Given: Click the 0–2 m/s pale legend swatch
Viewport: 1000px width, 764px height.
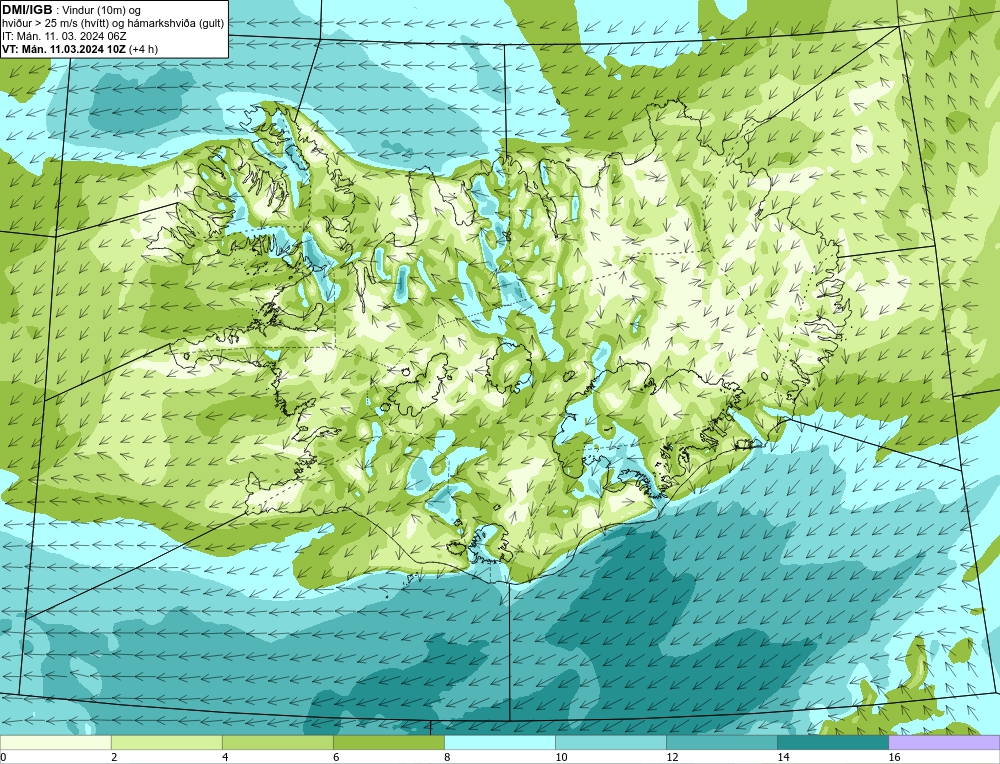Looking at the screenshot, I should pos(55,742).
